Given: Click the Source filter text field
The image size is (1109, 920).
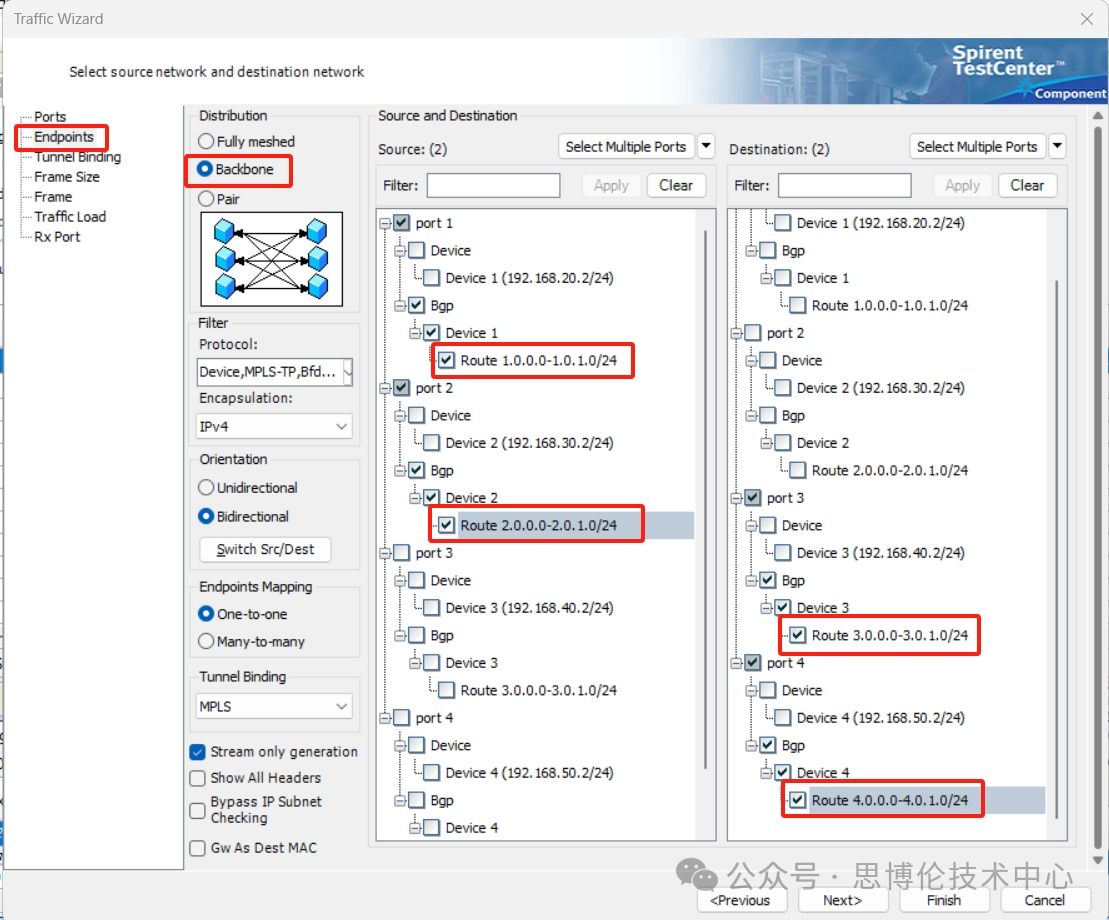Looking at the screenshot, I should [x=493, y=186].
